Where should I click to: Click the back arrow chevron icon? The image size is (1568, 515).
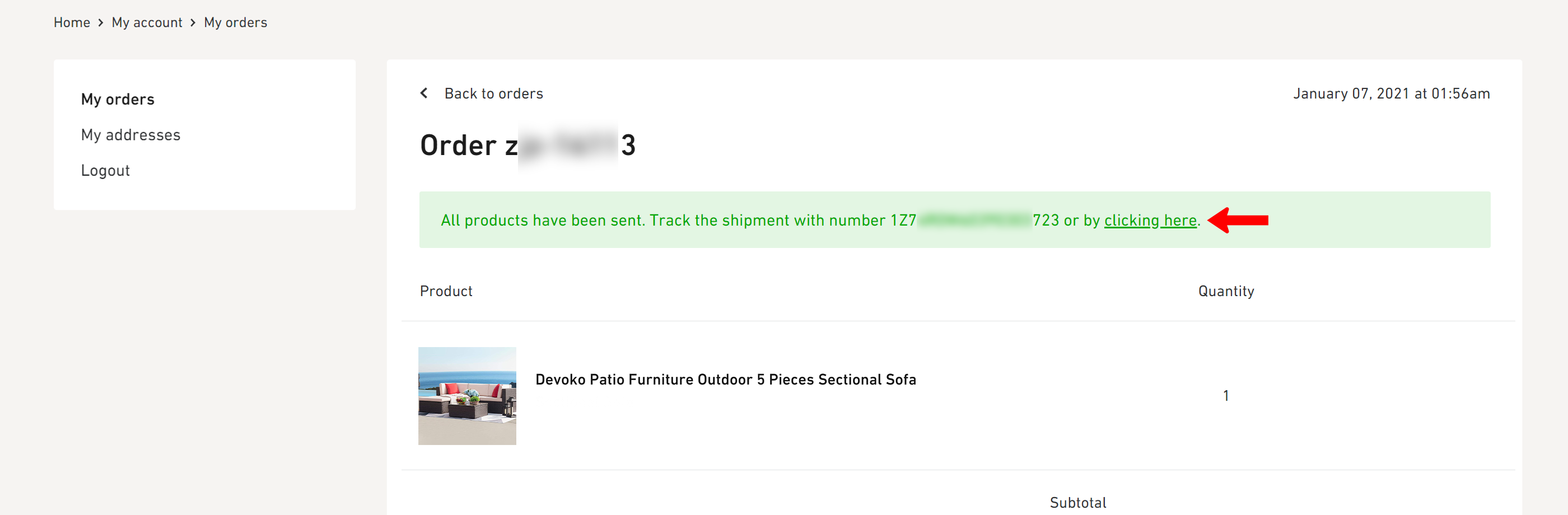424,93
